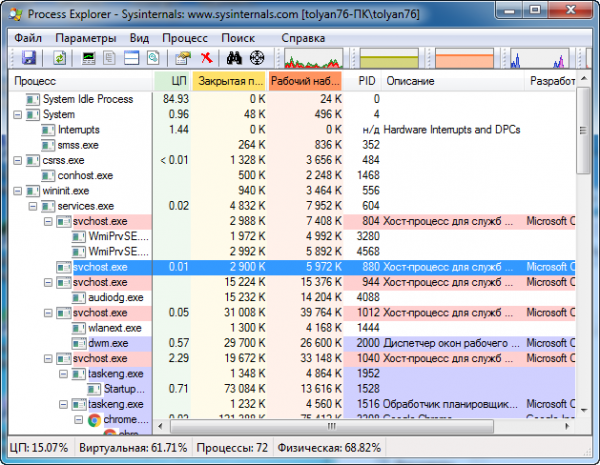Click the red X Kill Process icon
The width and height of the screenshot is (600, 465).
[x=207, y=58]
